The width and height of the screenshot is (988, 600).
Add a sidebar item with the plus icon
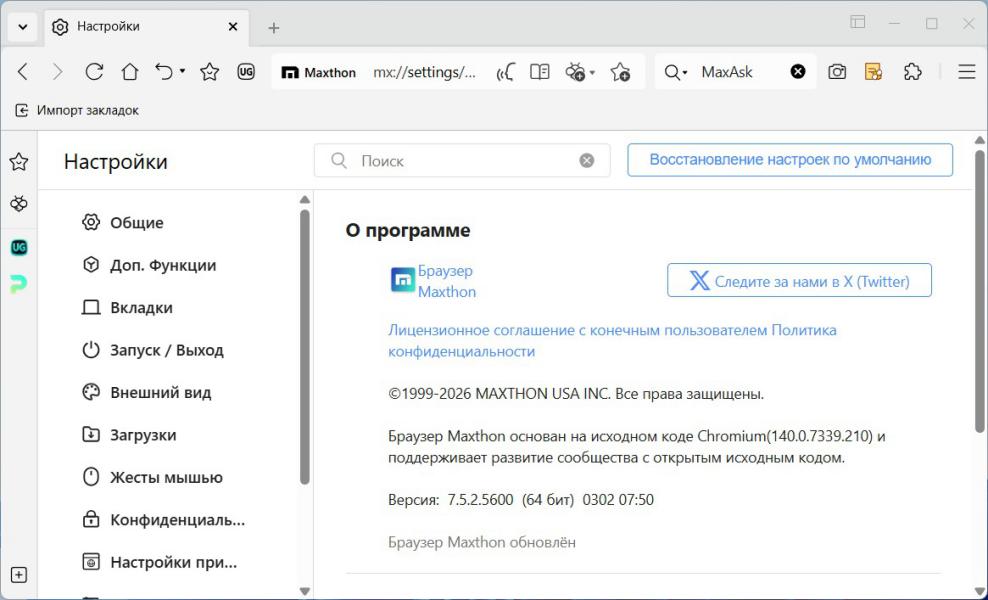click(x=19, y=575)
